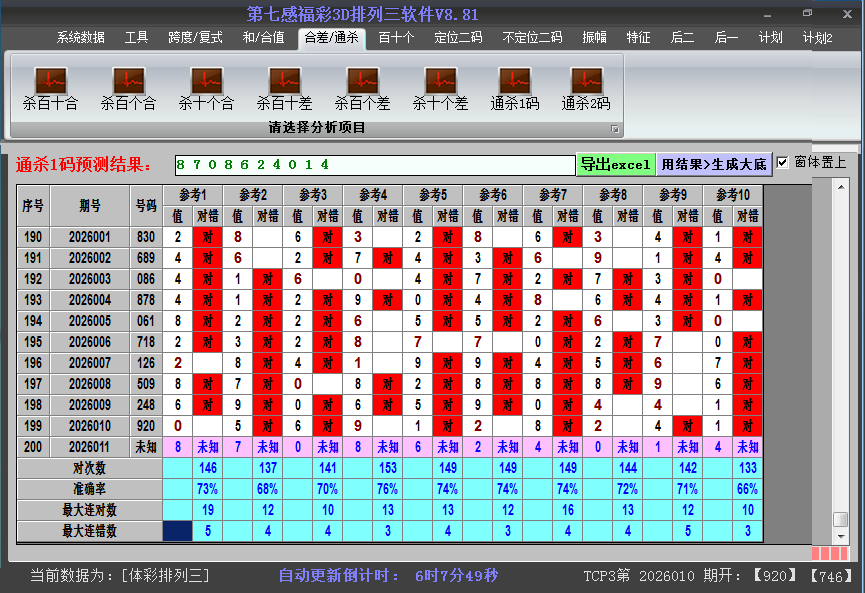Image resolution: width=865 pixels, height=593 pixels.
Task: Click the 导出excel button
Action: [615, 164]
